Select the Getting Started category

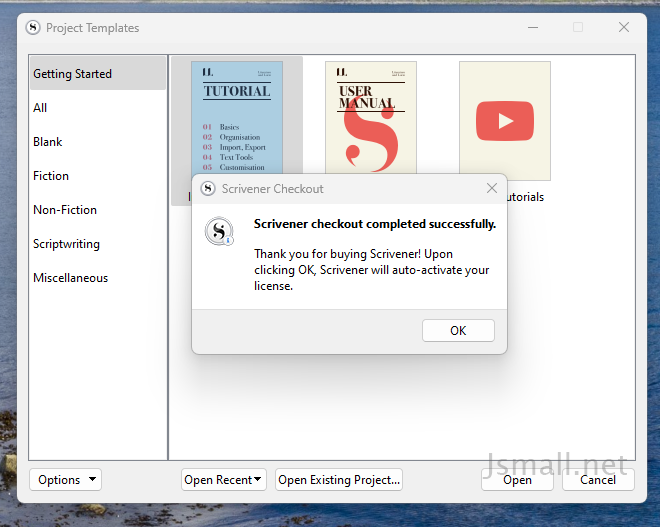pyautogui.click(x=98, y=74)
